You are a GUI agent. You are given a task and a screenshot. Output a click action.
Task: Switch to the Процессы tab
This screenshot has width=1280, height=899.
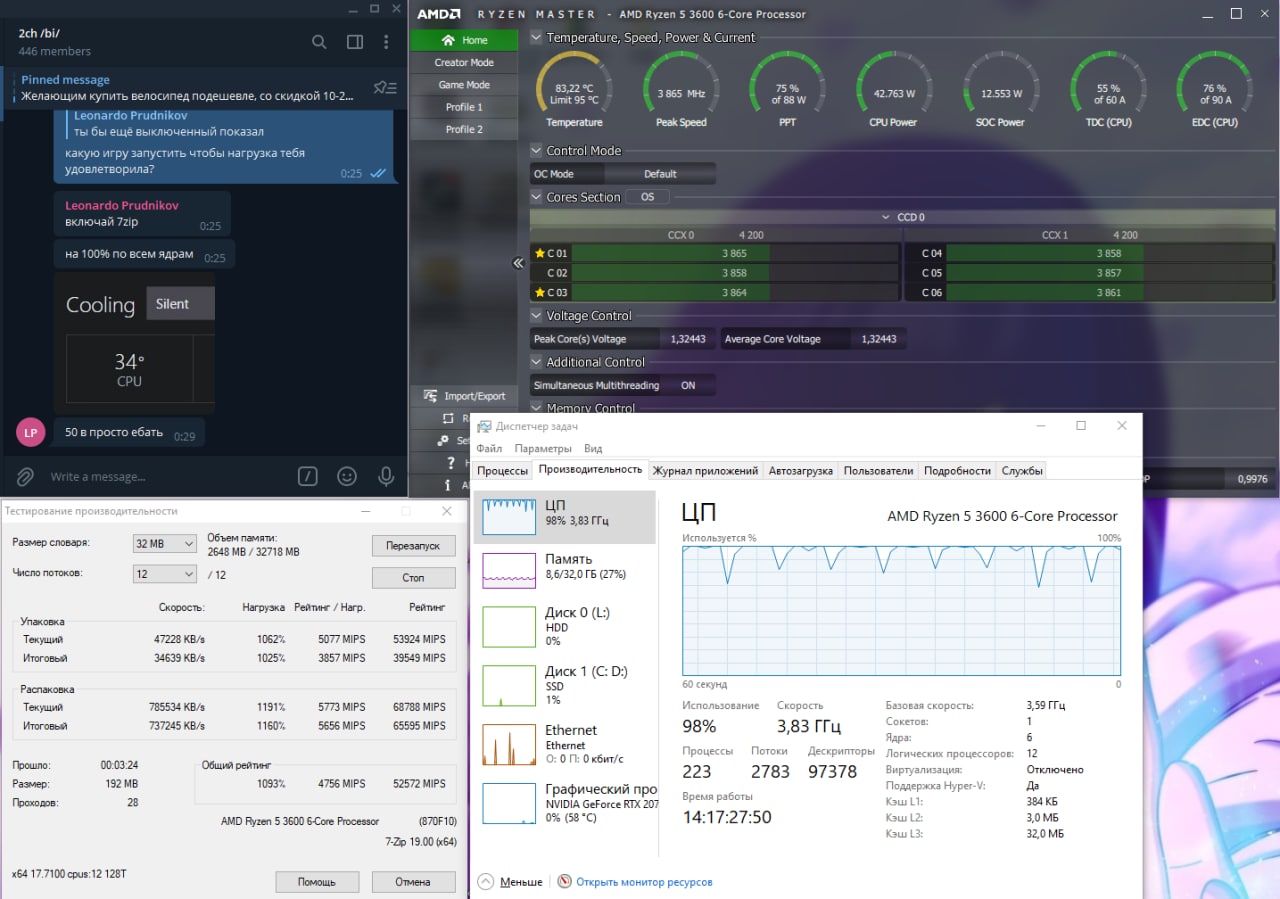pos(502,470)
